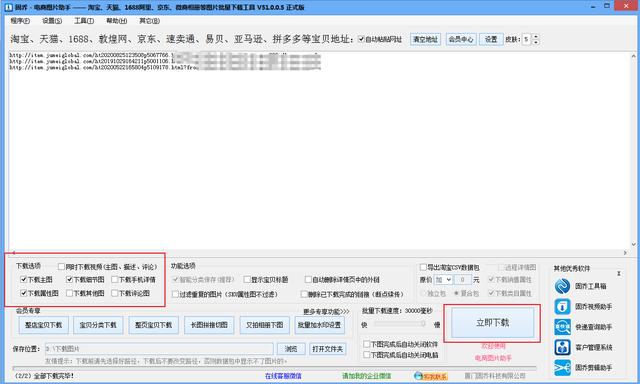
Task: Enable 下载手机详情 checkbox
Action: 115,280
